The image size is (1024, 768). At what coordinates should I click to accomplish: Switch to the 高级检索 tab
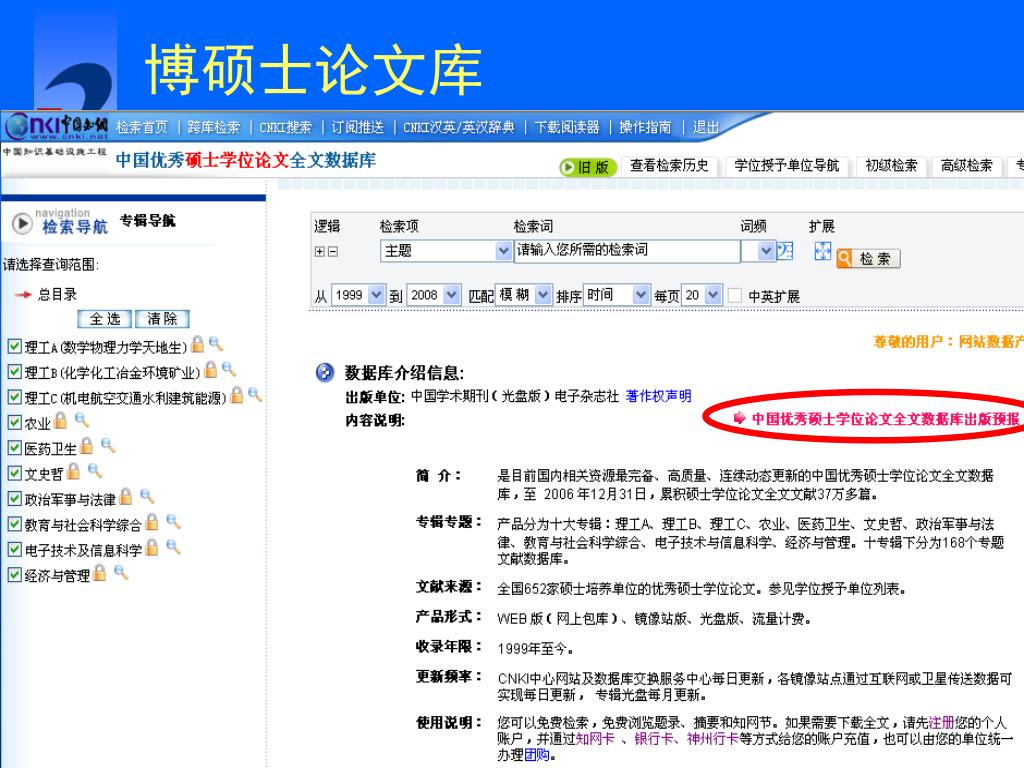pos(967,166)
